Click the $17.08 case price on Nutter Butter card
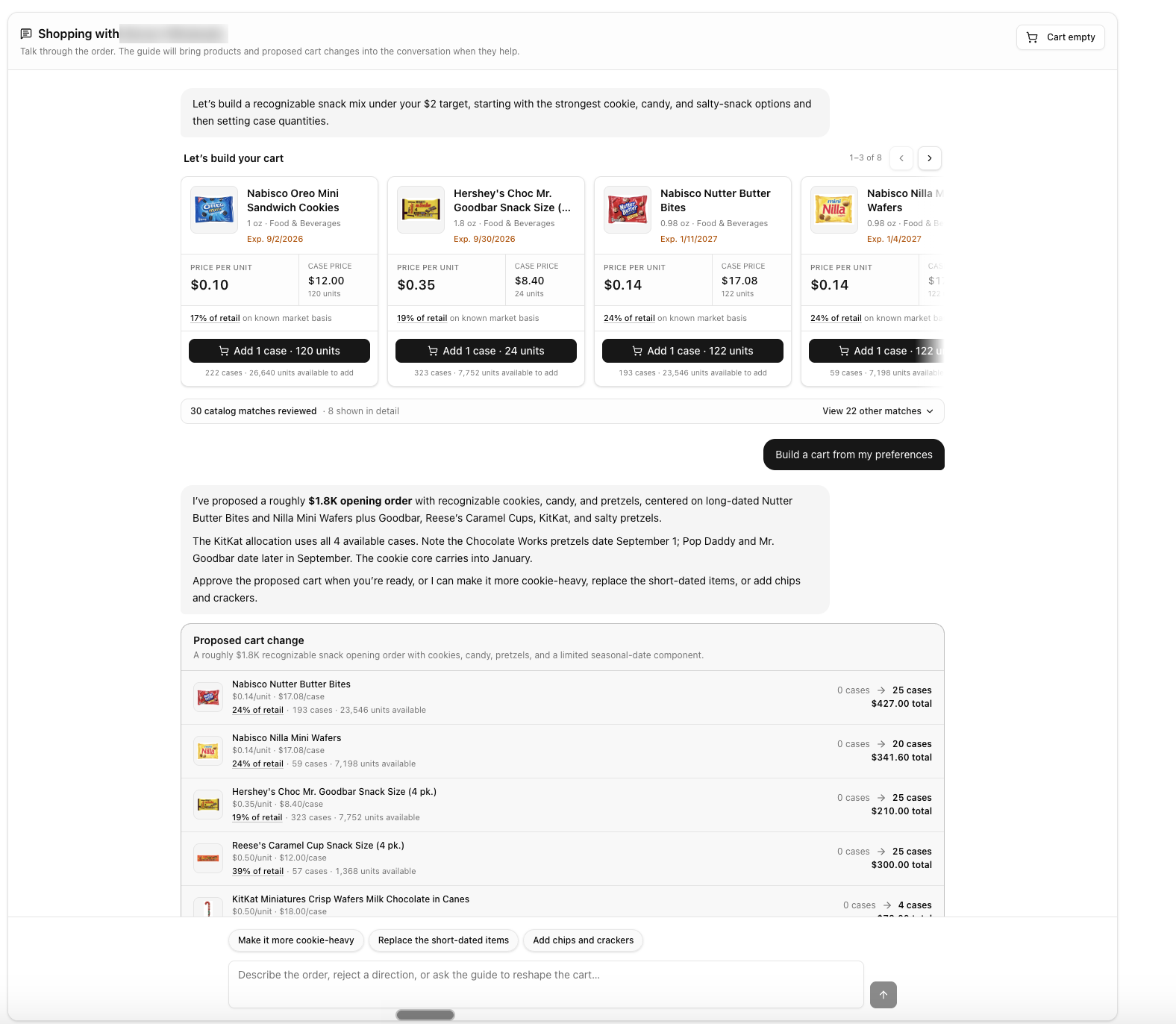Screen dimensions: 1176x1024 click(x=739, y=281)
